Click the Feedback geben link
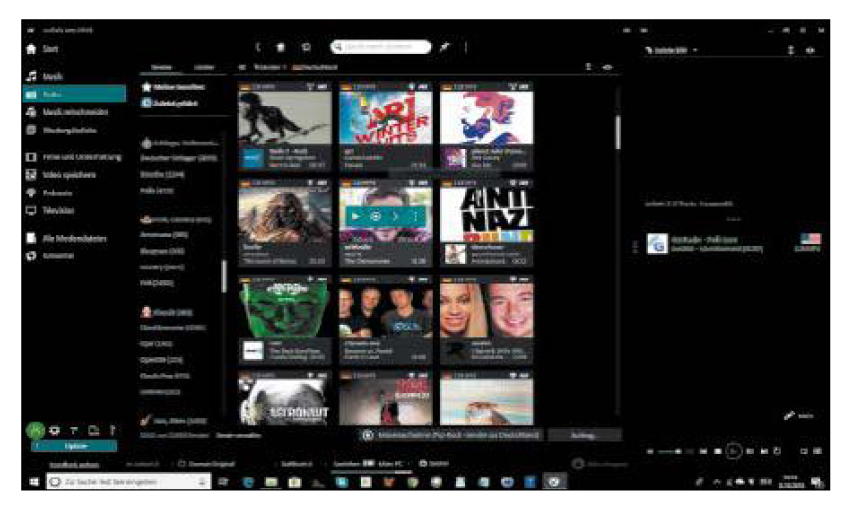The image size is (852, 510). 74,465
